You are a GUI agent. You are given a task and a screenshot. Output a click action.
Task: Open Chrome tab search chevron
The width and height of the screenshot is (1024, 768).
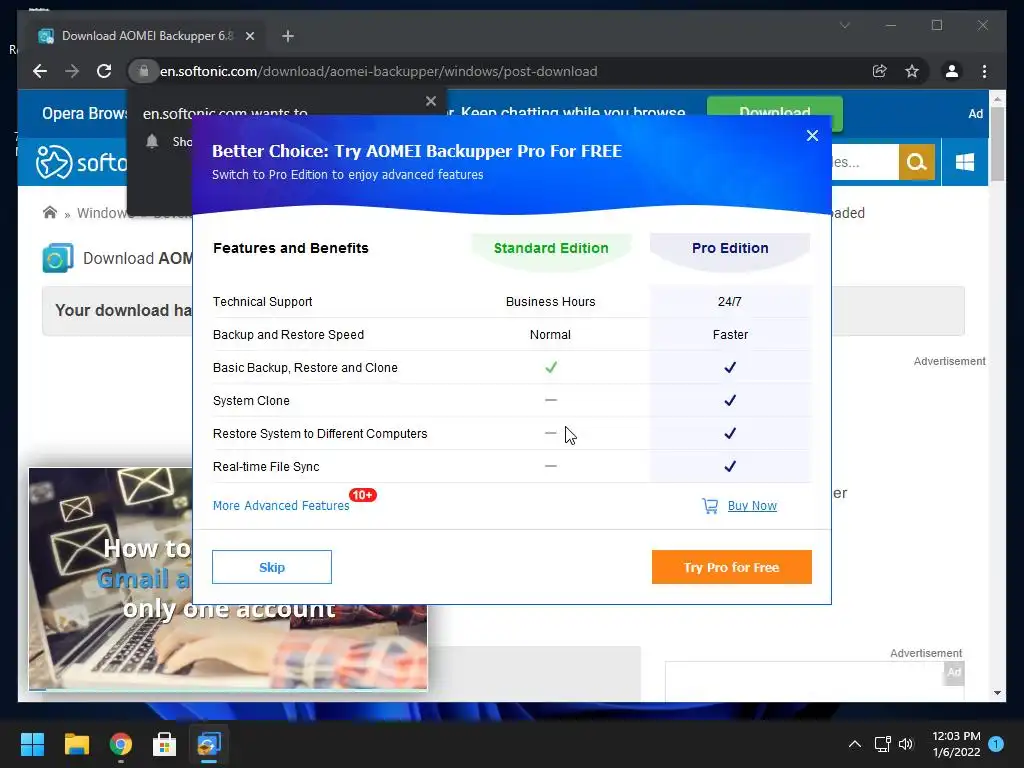(844, 25)
